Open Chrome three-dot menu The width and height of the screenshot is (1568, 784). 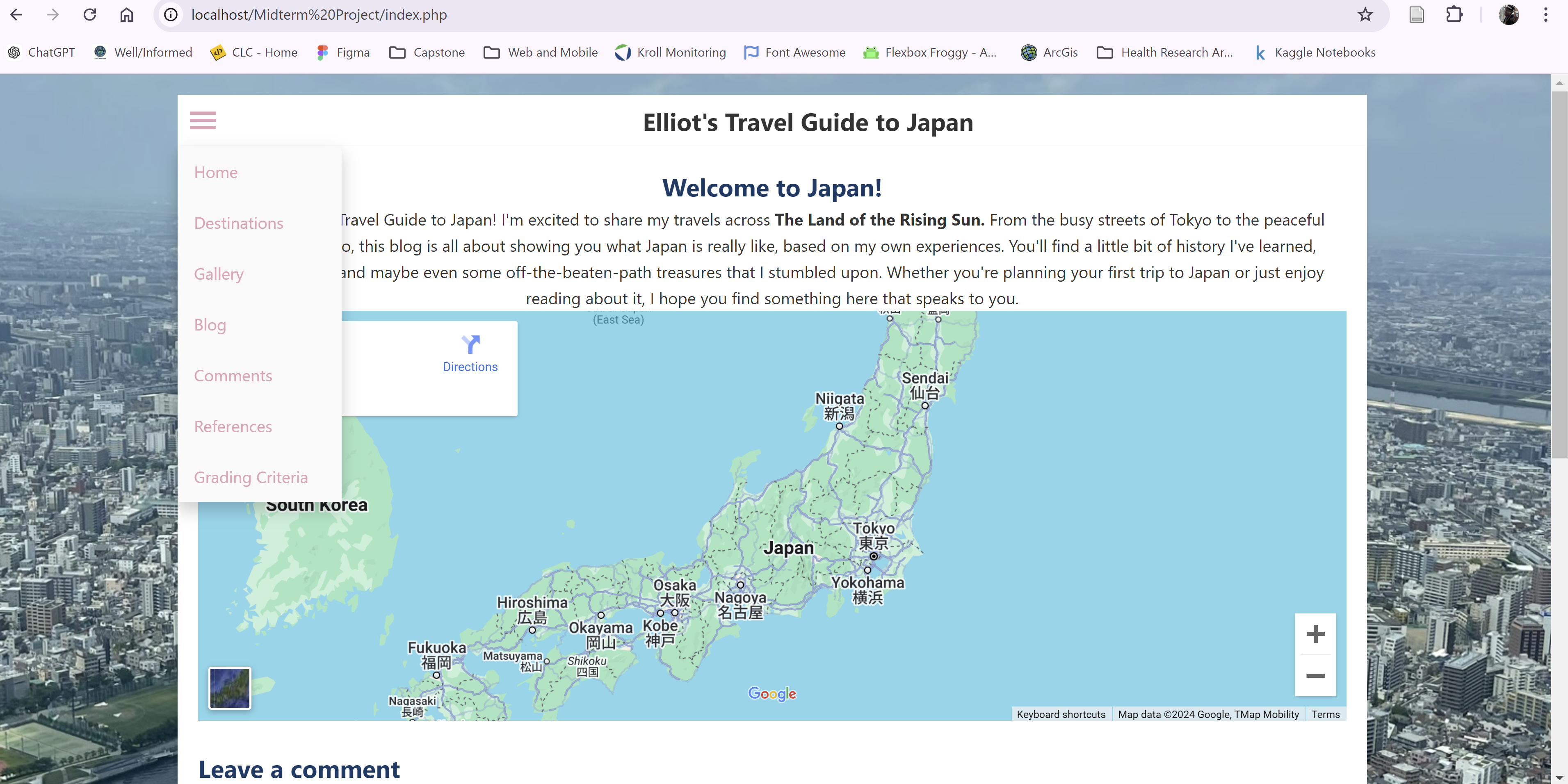tap(1545, 15)
